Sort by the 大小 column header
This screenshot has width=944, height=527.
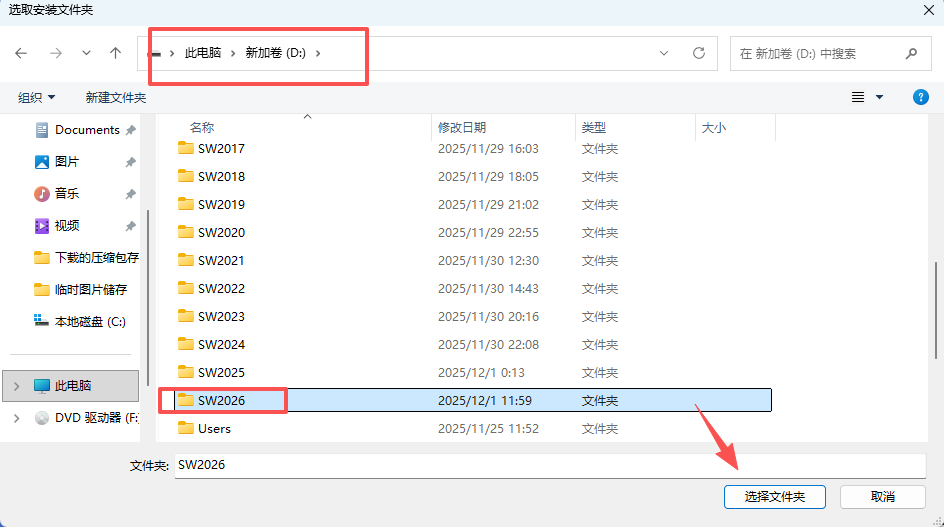[x=714, y=127]
